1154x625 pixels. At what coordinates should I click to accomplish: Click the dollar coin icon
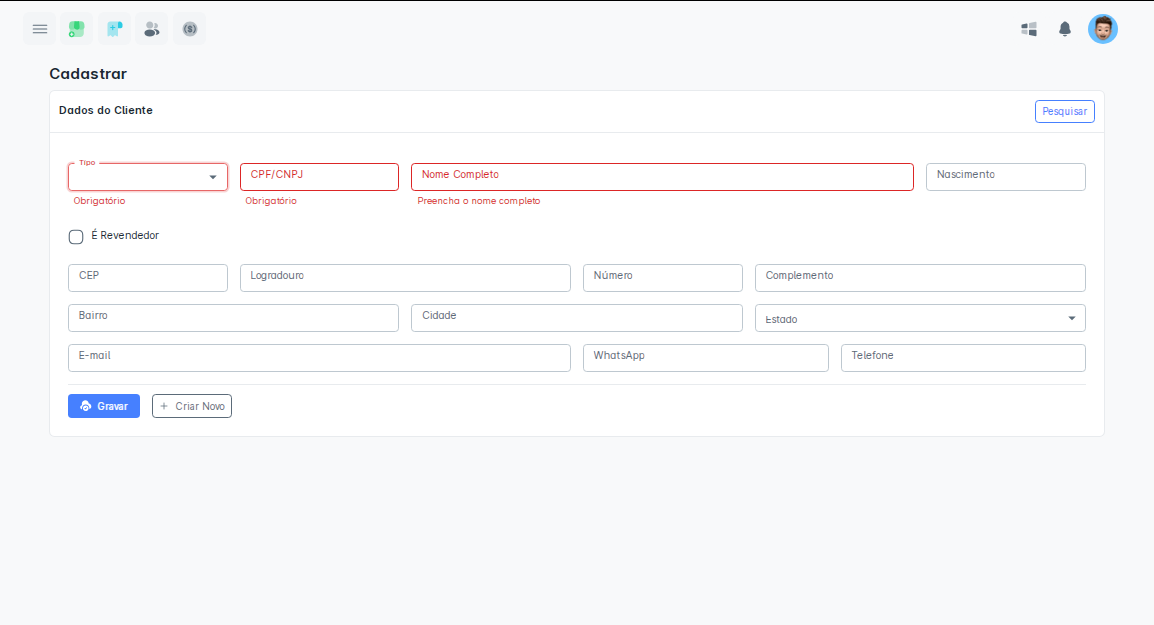189,29
